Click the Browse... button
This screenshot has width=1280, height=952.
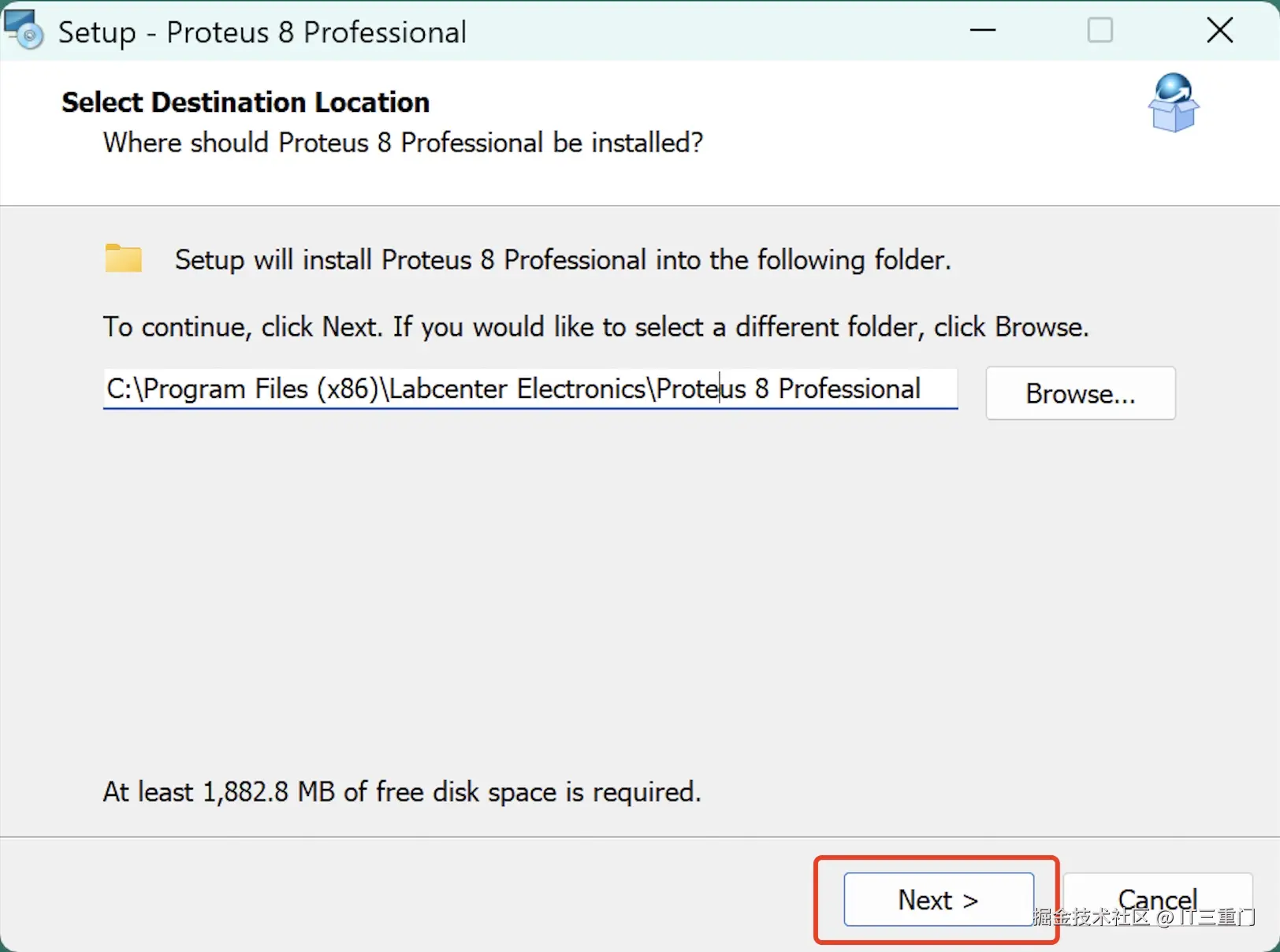1080,393
